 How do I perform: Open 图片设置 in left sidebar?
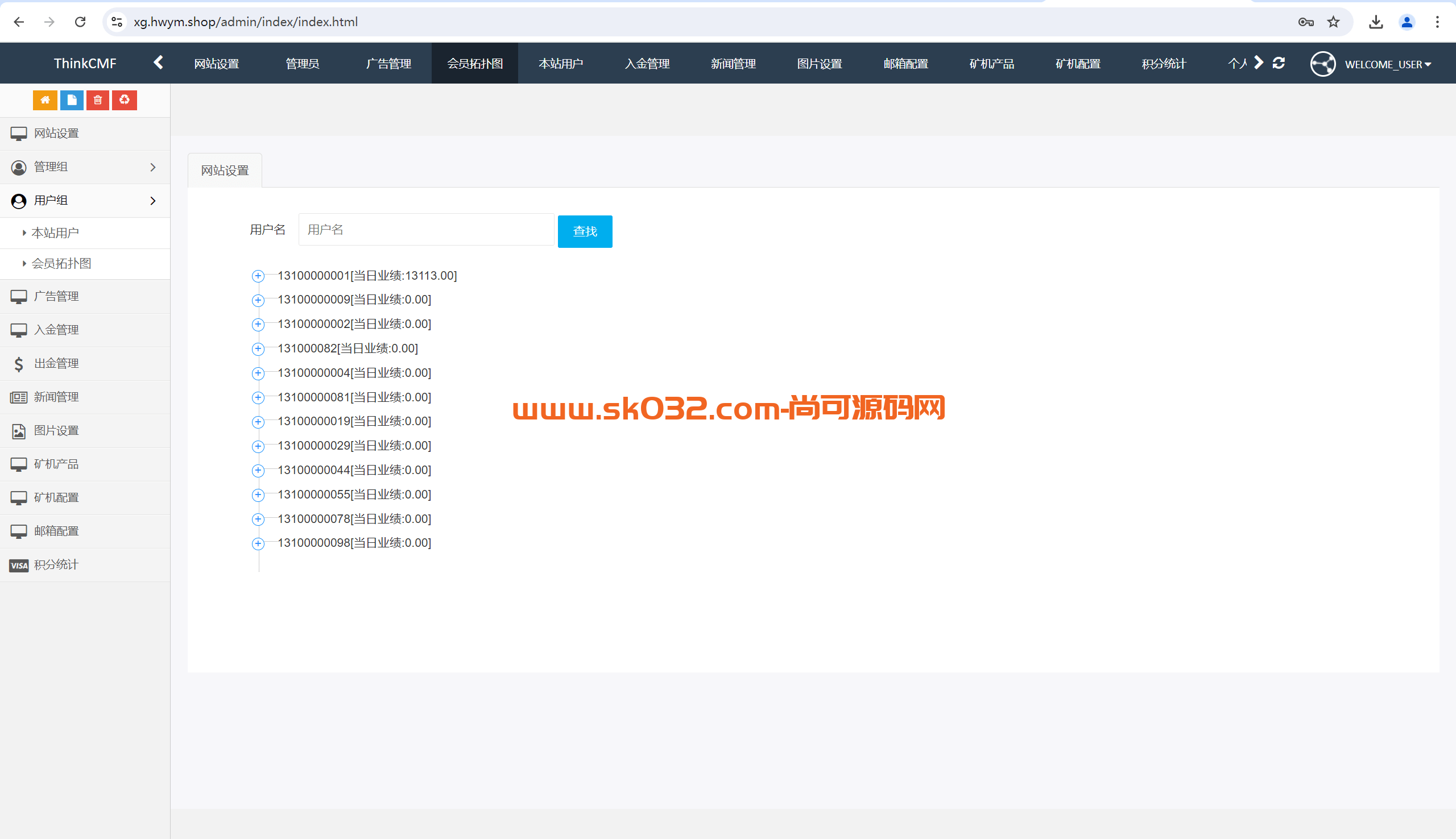tap(85, 431)
